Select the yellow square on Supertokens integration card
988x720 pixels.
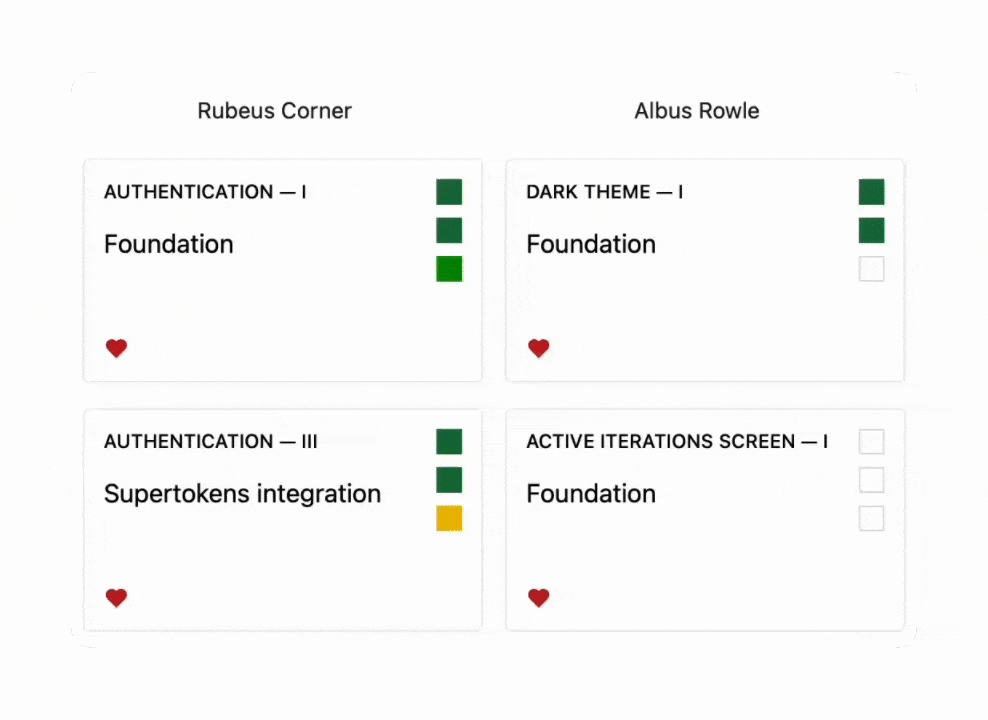(449, 519)
